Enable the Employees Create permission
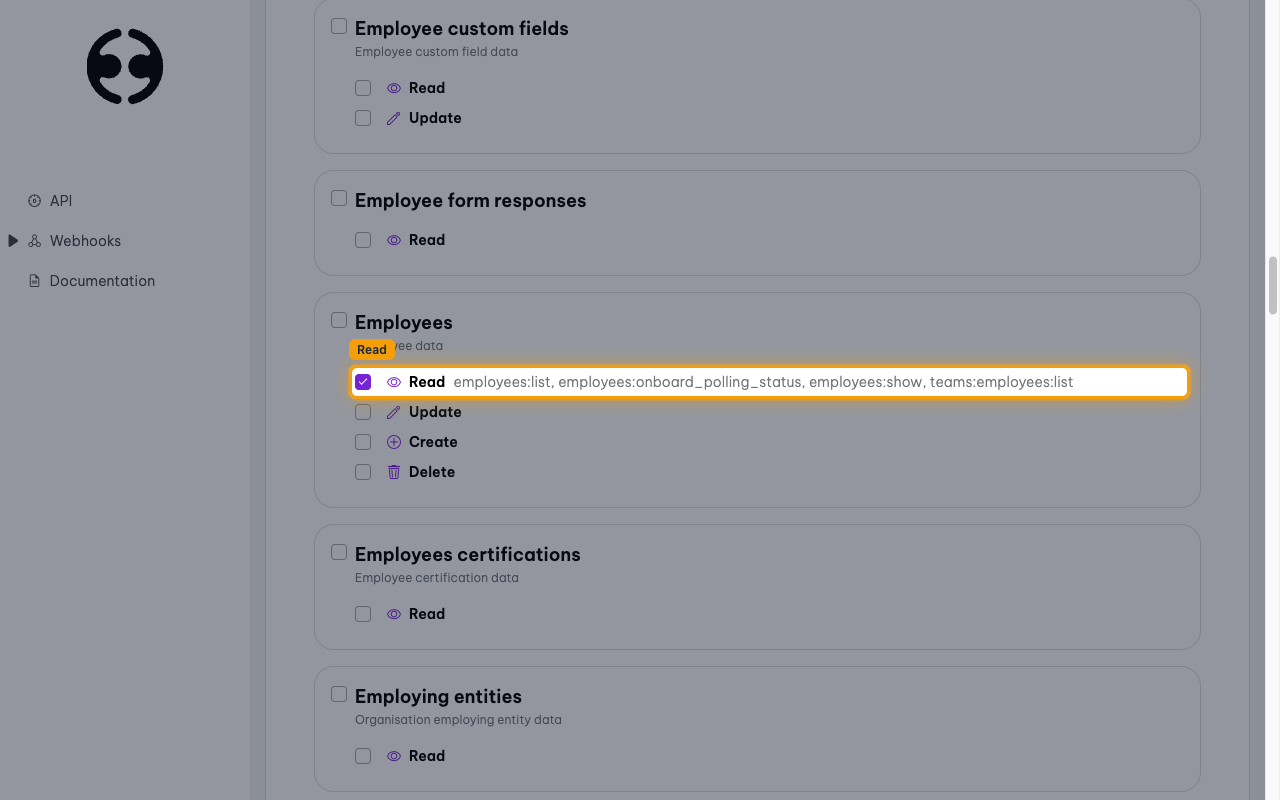Image resolution: width=1280 pixels, height=800 pixels. pos(363,442)
